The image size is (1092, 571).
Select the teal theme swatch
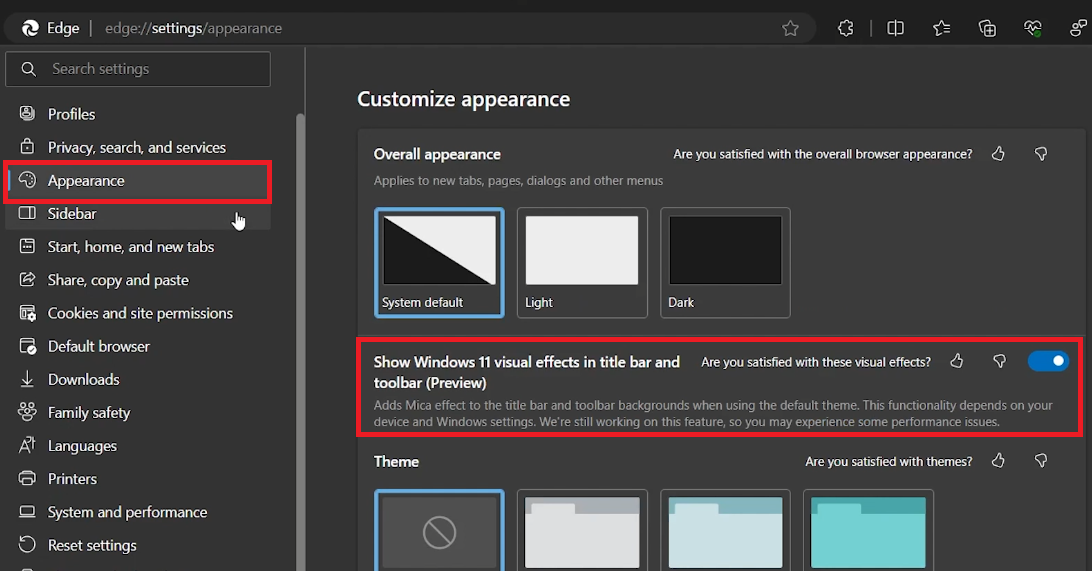(868, 531)
